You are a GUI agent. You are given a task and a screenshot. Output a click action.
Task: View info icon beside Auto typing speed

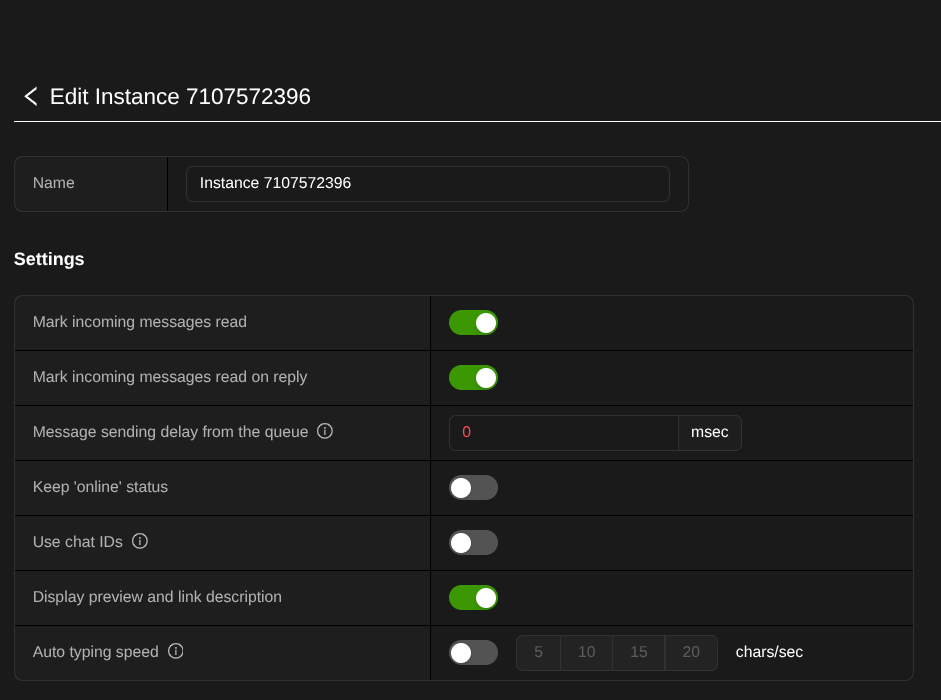[x=176, y=651]
